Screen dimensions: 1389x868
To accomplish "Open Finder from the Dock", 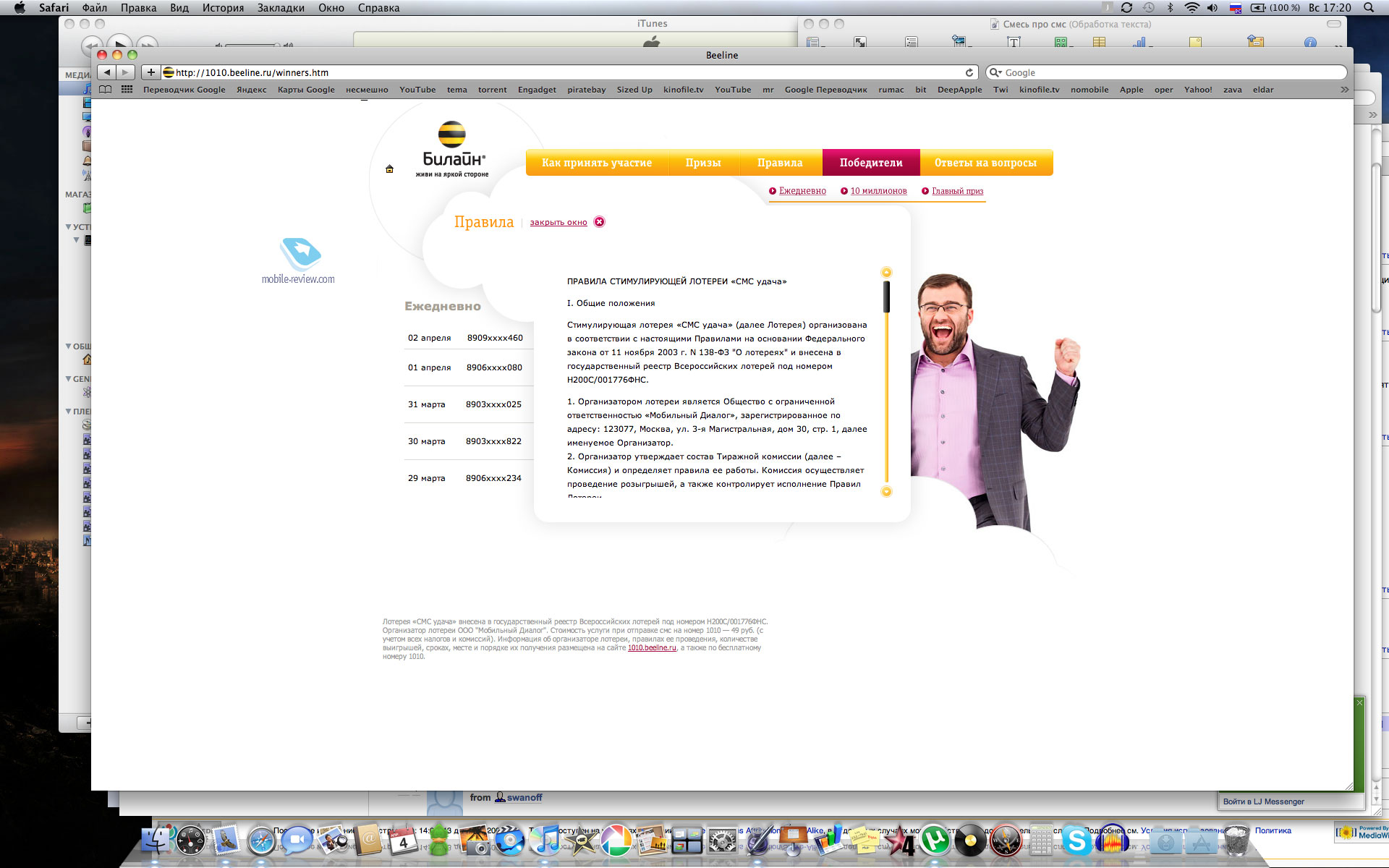I will (x=156, y=841).
